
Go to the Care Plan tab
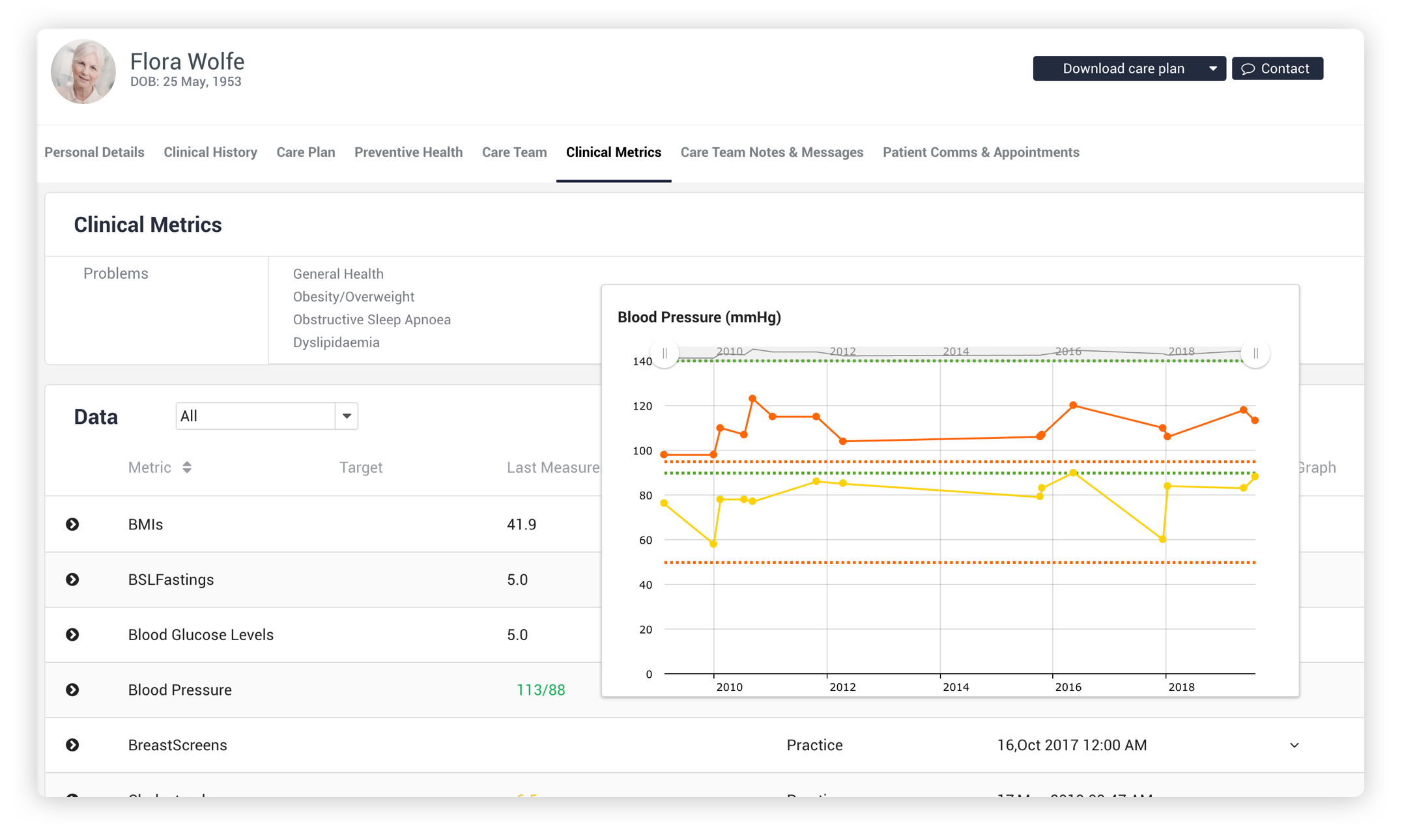coord(306,152)
